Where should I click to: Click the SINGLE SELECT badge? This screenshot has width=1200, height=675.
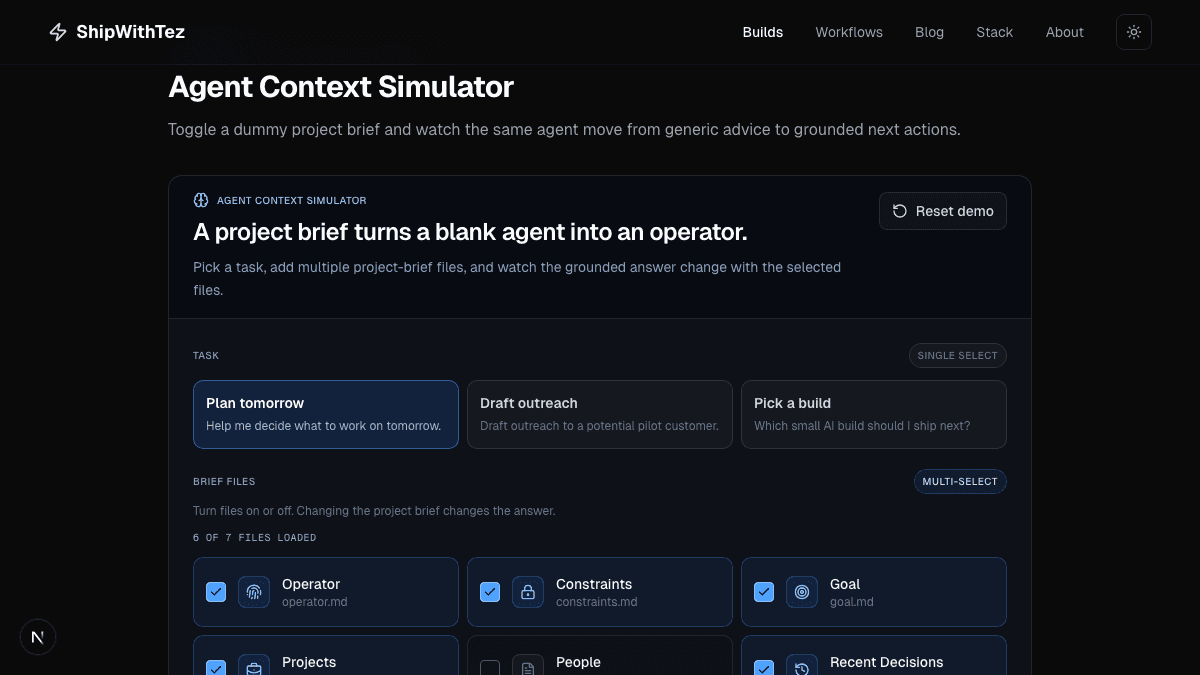click(958, 355)
